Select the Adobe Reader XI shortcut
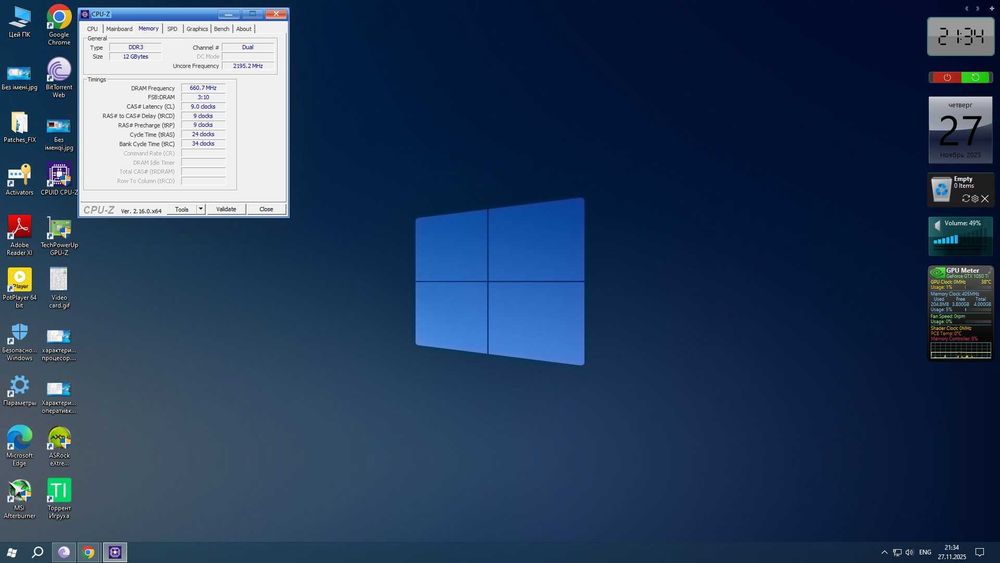Viewport: 1000px width, 563px height. click(19, 235)
